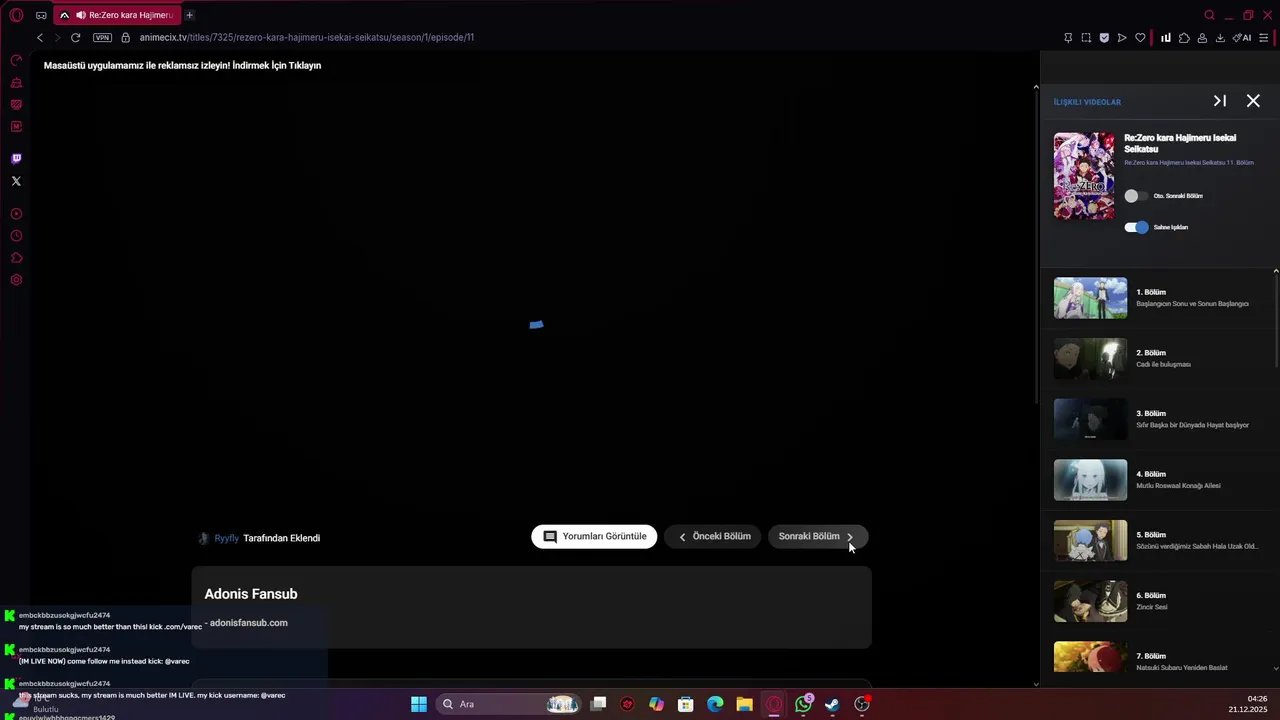Open GX Cleaner in the sidebar
The height and width of the screenshot is (720, 1280).
click(x=16, y=83)
